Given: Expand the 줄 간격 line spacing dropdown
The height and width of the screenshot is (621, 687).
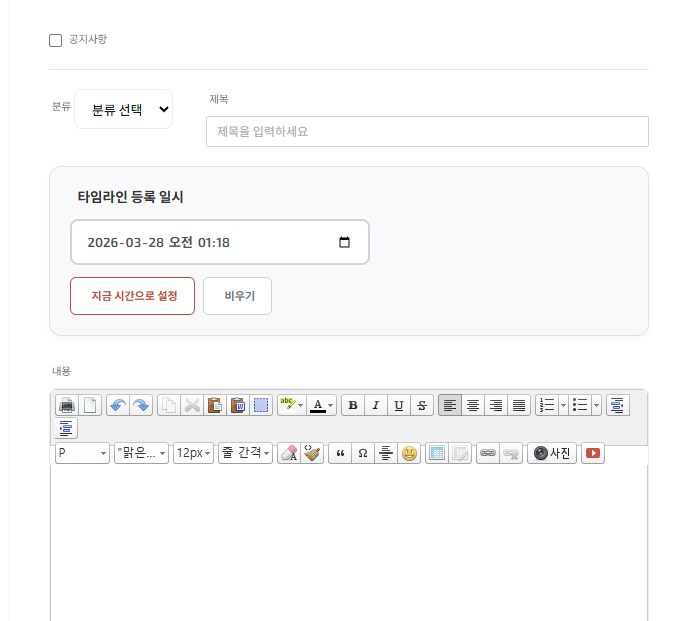Looking at the screenshot, I should pos(245,453).
